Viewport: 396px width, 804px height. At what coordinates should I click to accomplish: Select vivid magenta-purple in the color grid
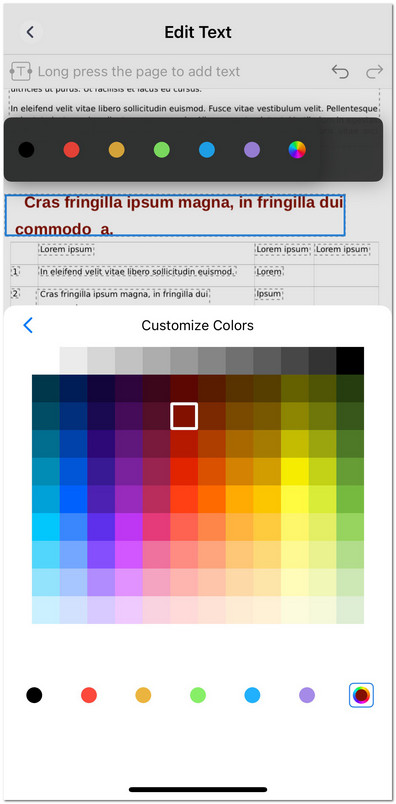(129, 527)
